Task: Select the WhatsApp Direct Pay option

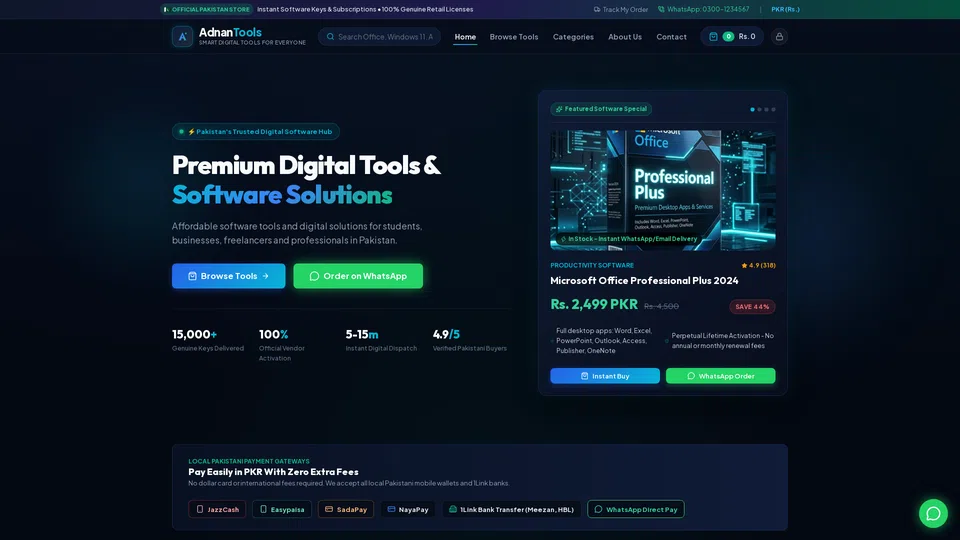Action: point(636,509)
